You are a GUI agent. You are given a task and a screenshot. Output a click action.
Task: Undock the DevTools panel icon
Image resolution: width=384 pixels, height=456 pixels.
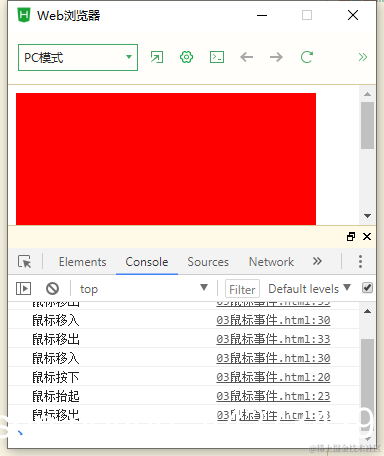click(351, 236)
